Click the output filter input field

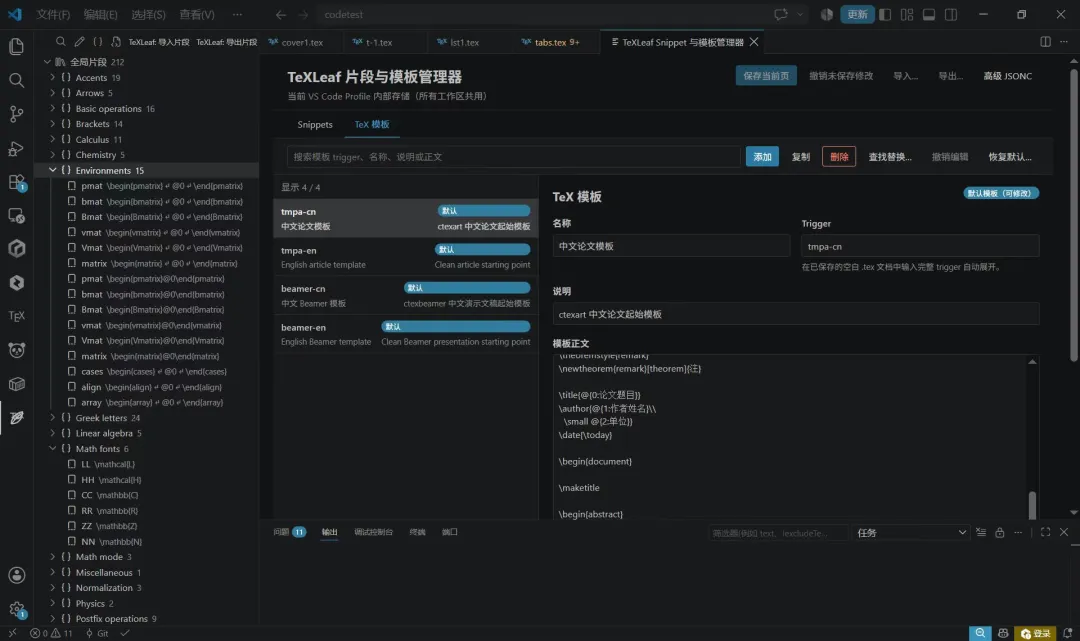coord(778,533)
